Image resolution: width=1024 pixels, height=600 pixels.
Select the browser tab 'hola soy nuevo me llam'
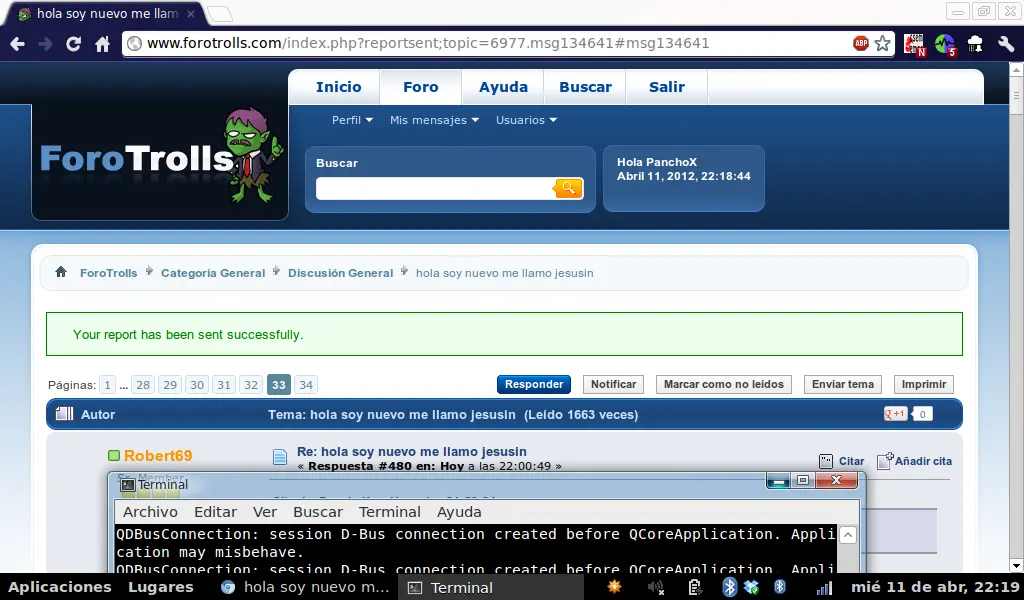point(106,14)
